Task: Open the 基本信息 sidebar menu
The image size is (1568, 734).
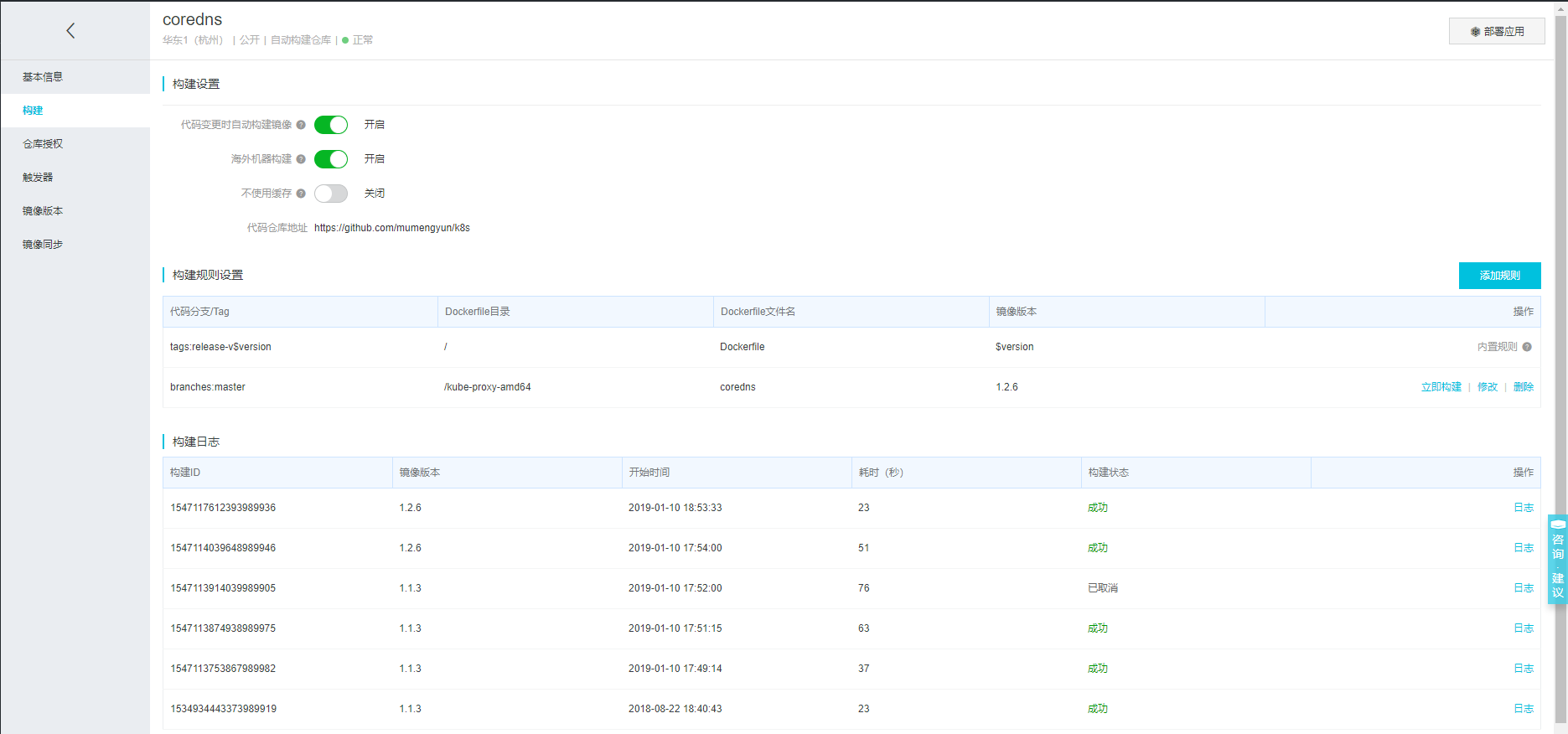Action: pos(43,77)
